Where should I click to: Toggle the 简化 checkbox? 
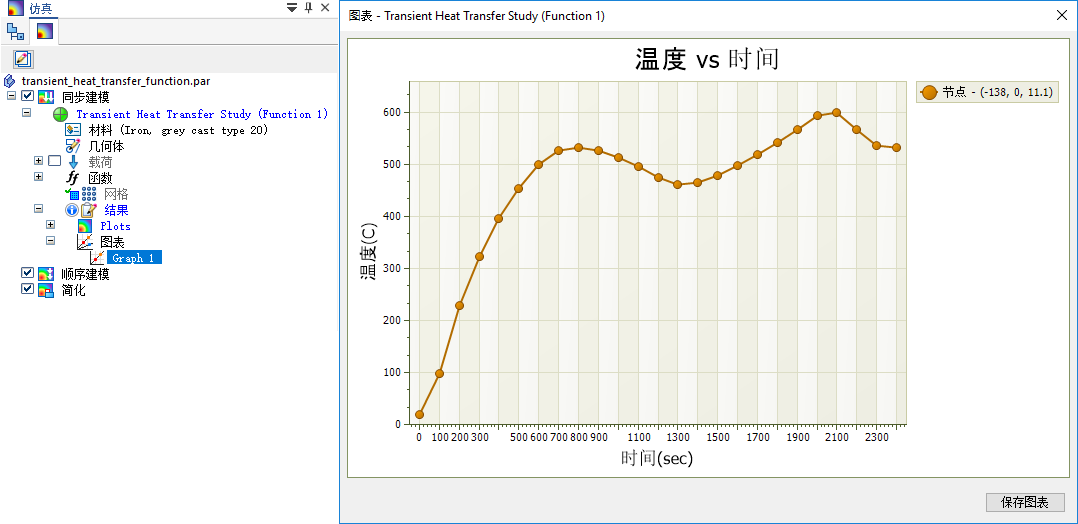(27, 290)
